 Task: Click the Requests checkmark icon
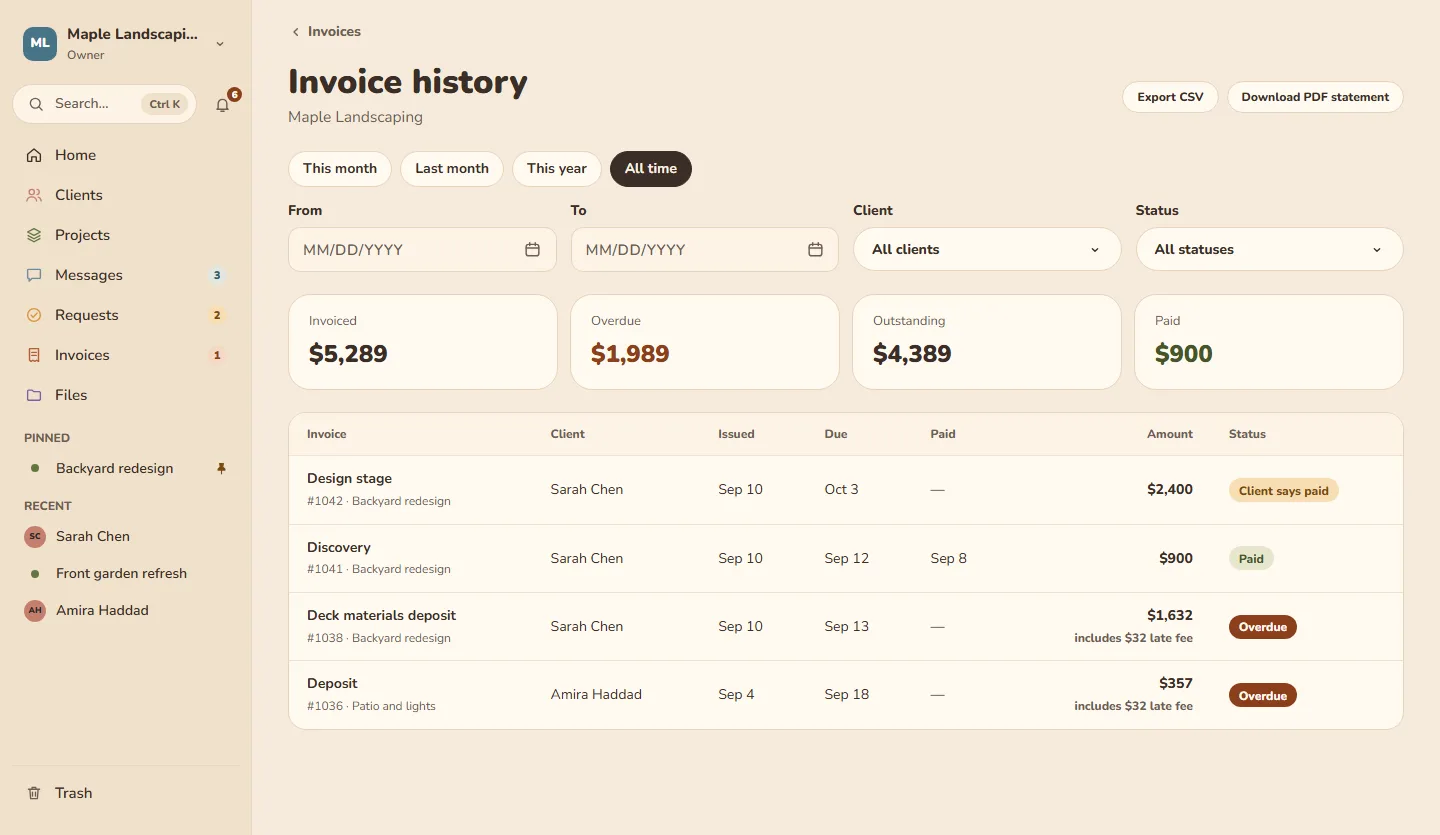(x=34, y=315)
